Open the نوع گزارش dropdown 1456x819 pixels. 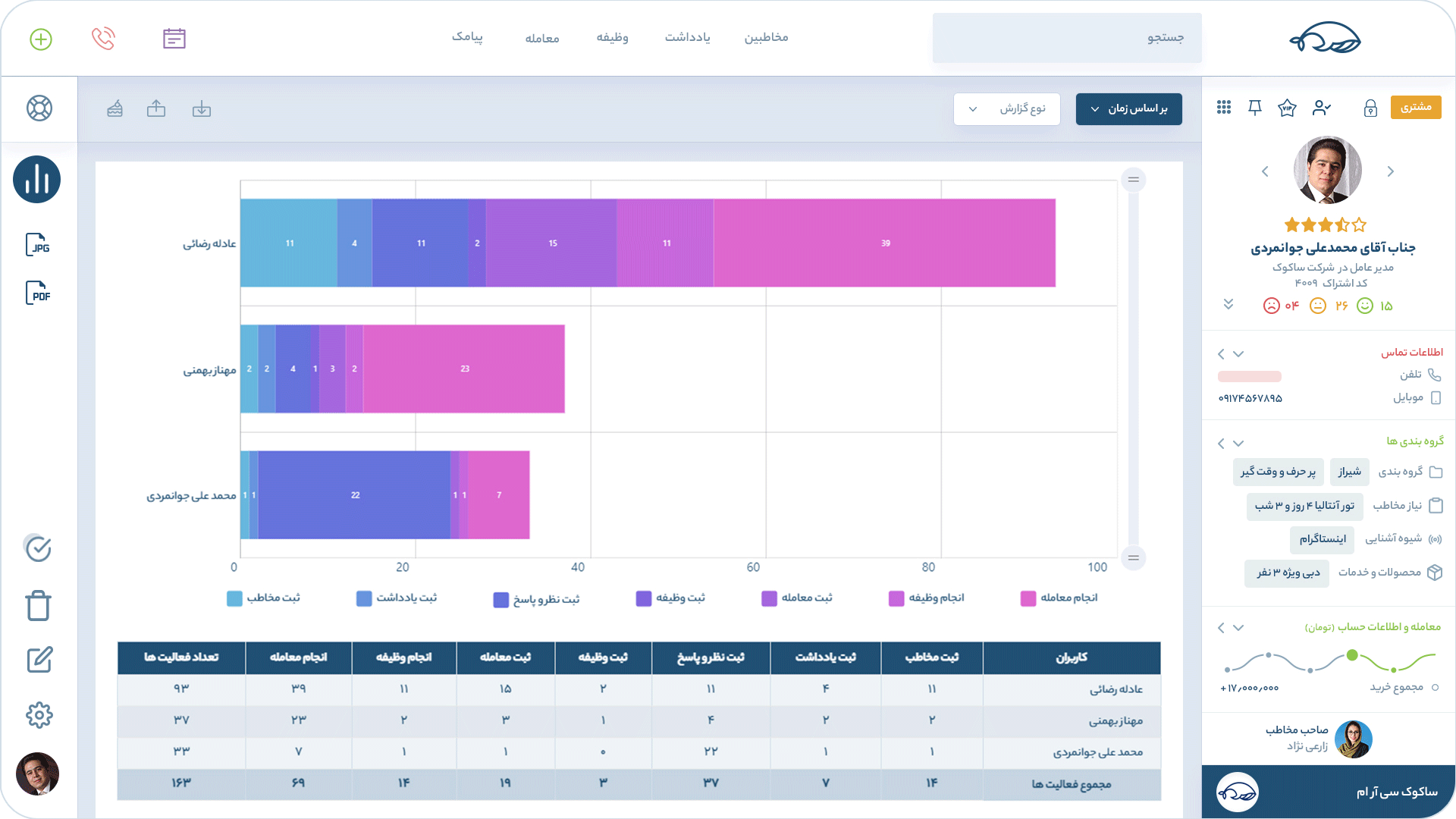click(x=1006, y=109)
